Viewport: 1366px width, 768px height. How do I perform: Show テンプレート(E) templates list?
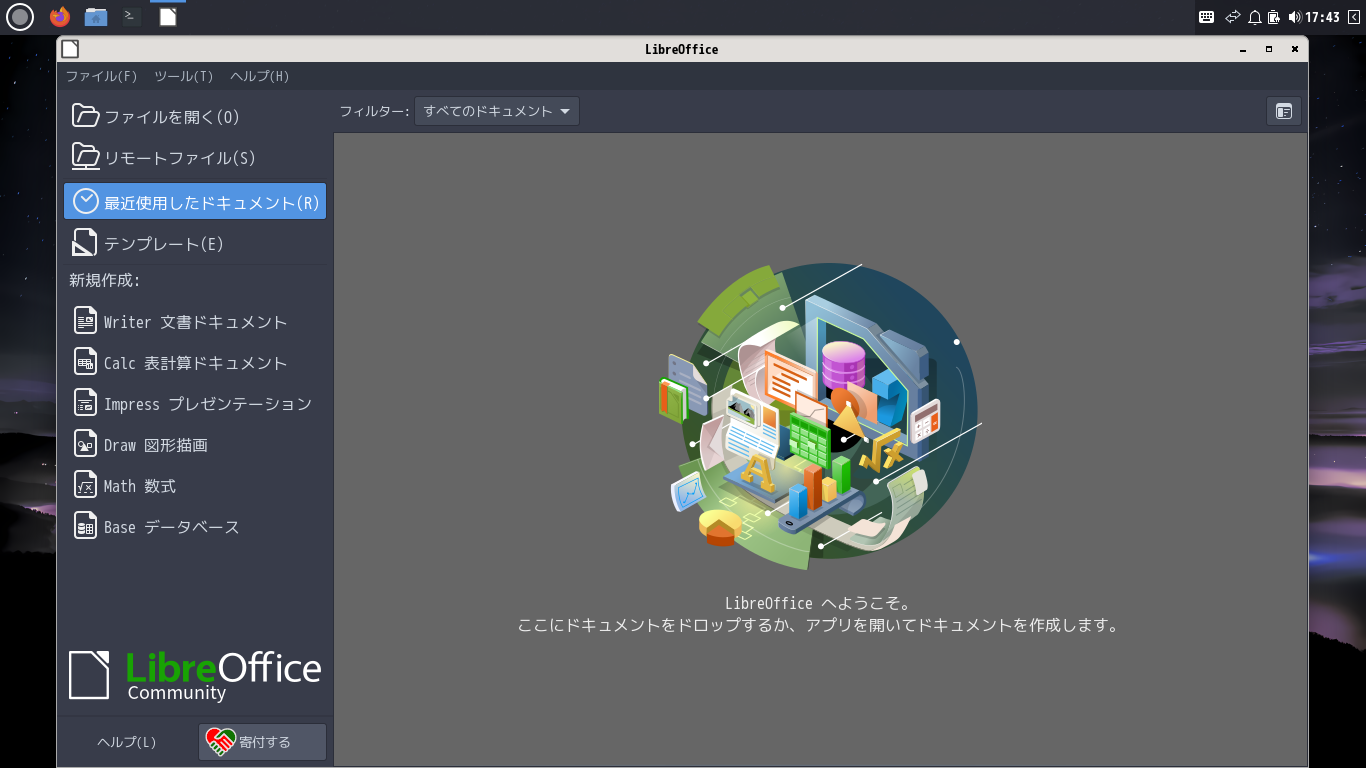coord(195,243)
